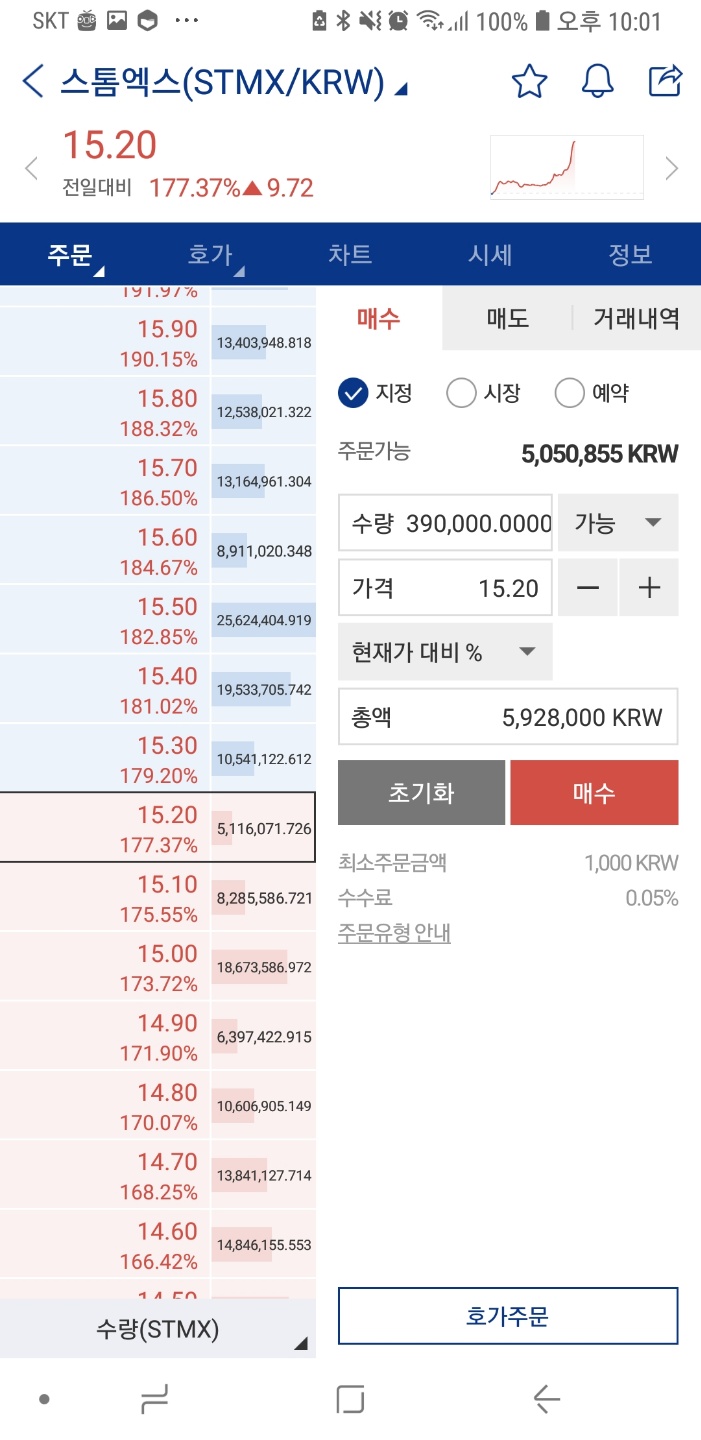Tap the navigation bar dot icon
The width and height of the screenshot is (701, 1440).
[44, 1399]
